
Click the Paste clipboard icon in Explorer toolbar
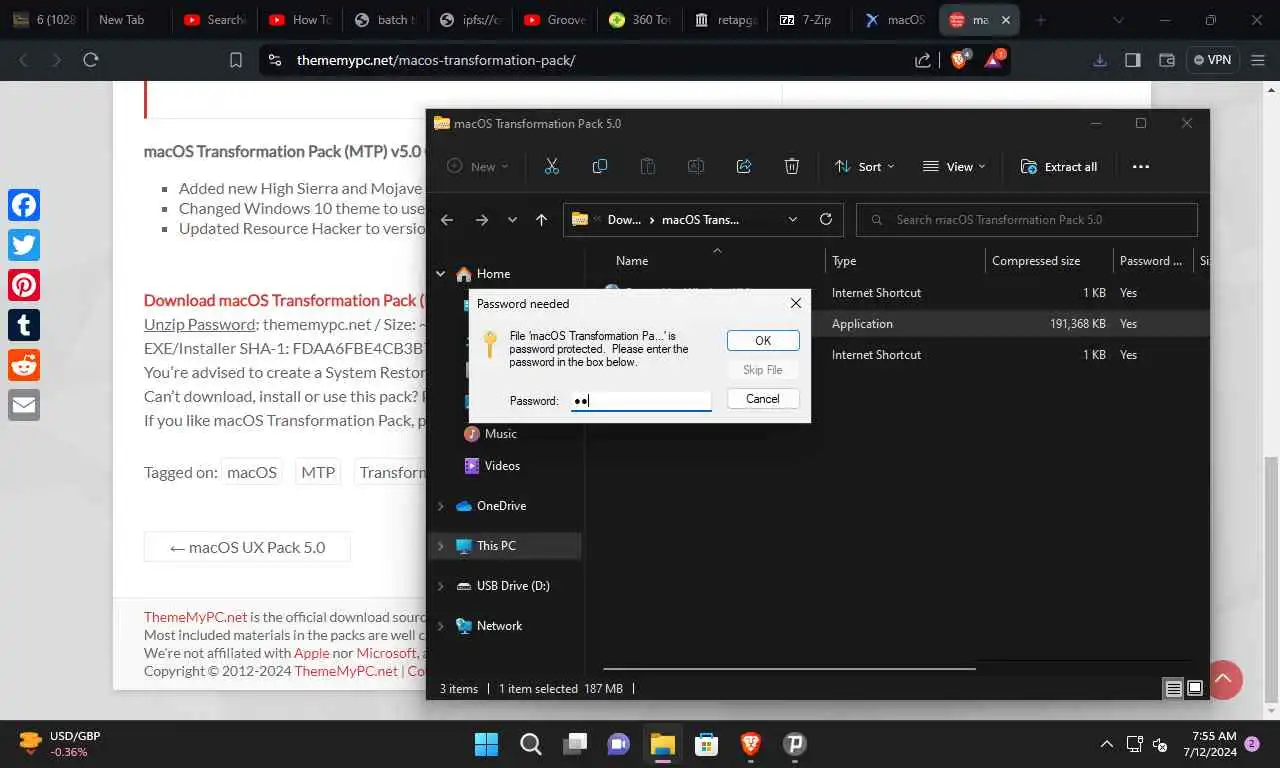tap(647, 167)
